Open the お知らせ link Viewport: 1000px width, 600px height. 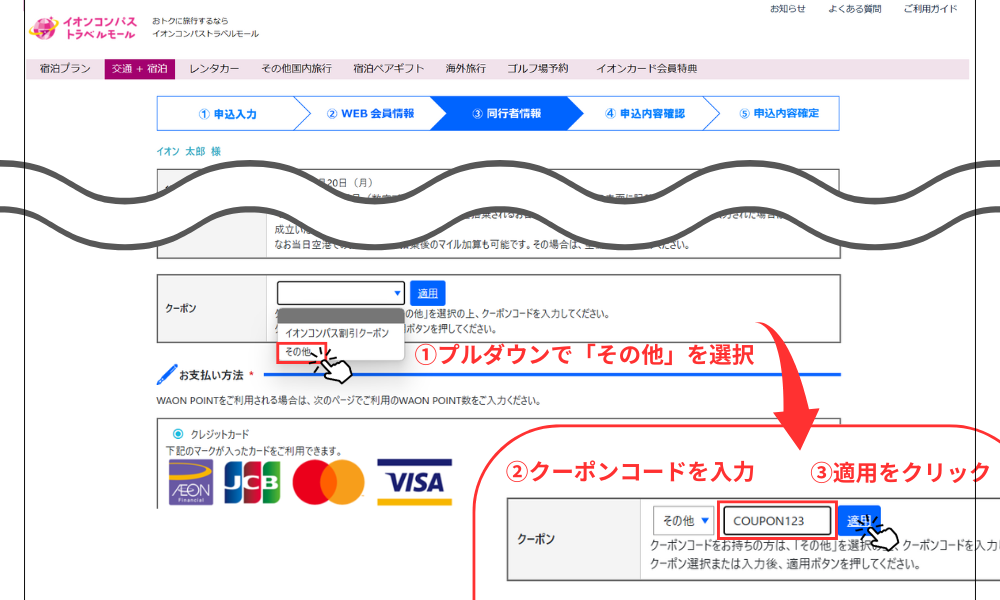(787, 9)
